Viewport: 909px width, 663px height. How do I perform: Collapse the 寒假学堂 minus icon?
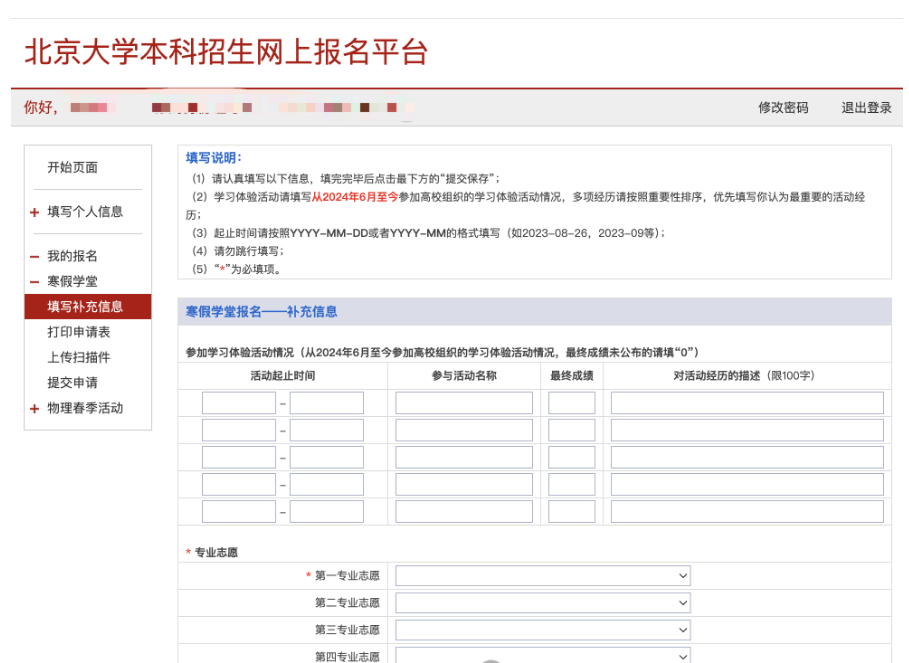click(x=35, y=282)
